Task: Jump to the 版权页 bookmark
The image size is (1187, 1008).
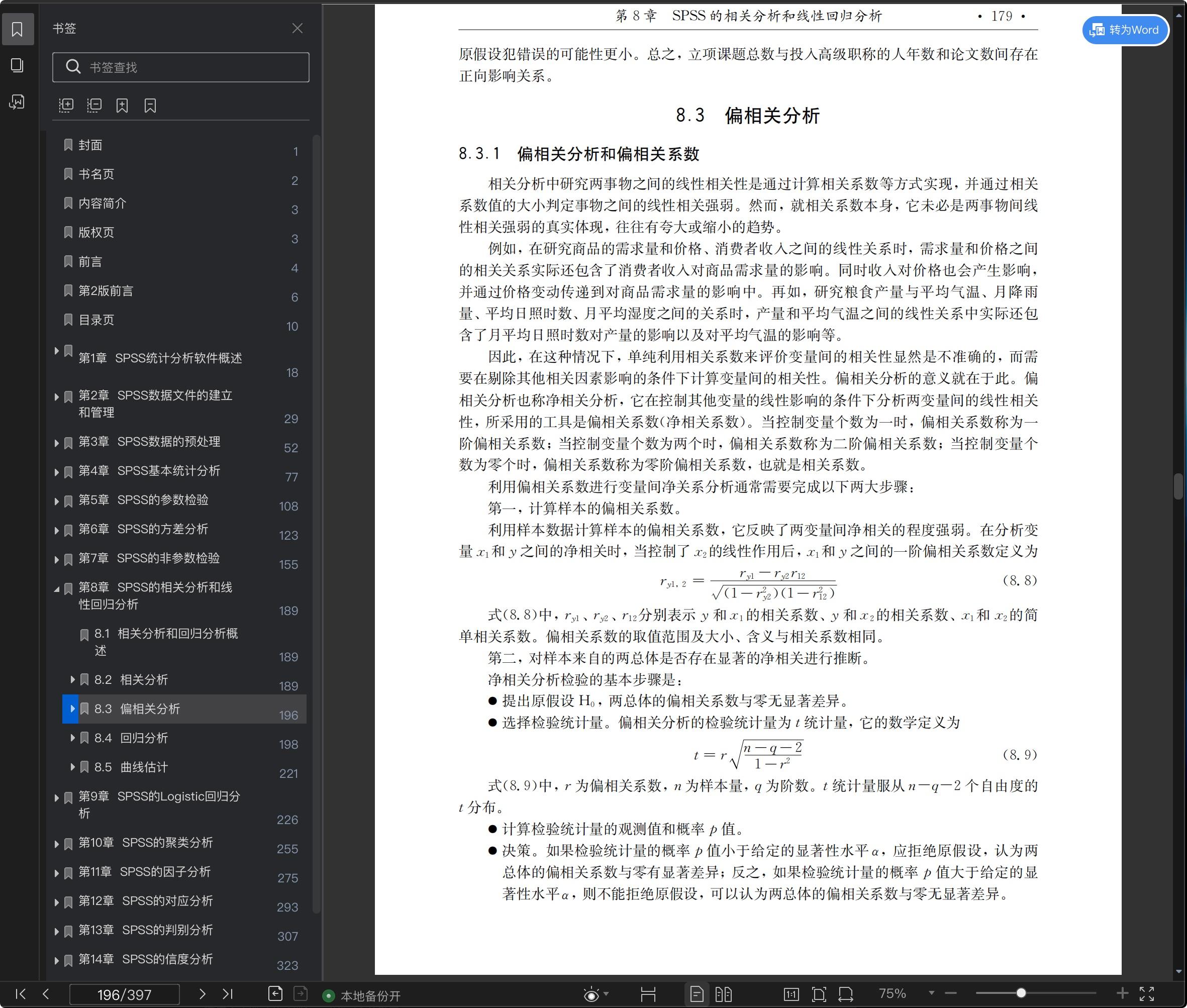Action: (x=96, y=232)
